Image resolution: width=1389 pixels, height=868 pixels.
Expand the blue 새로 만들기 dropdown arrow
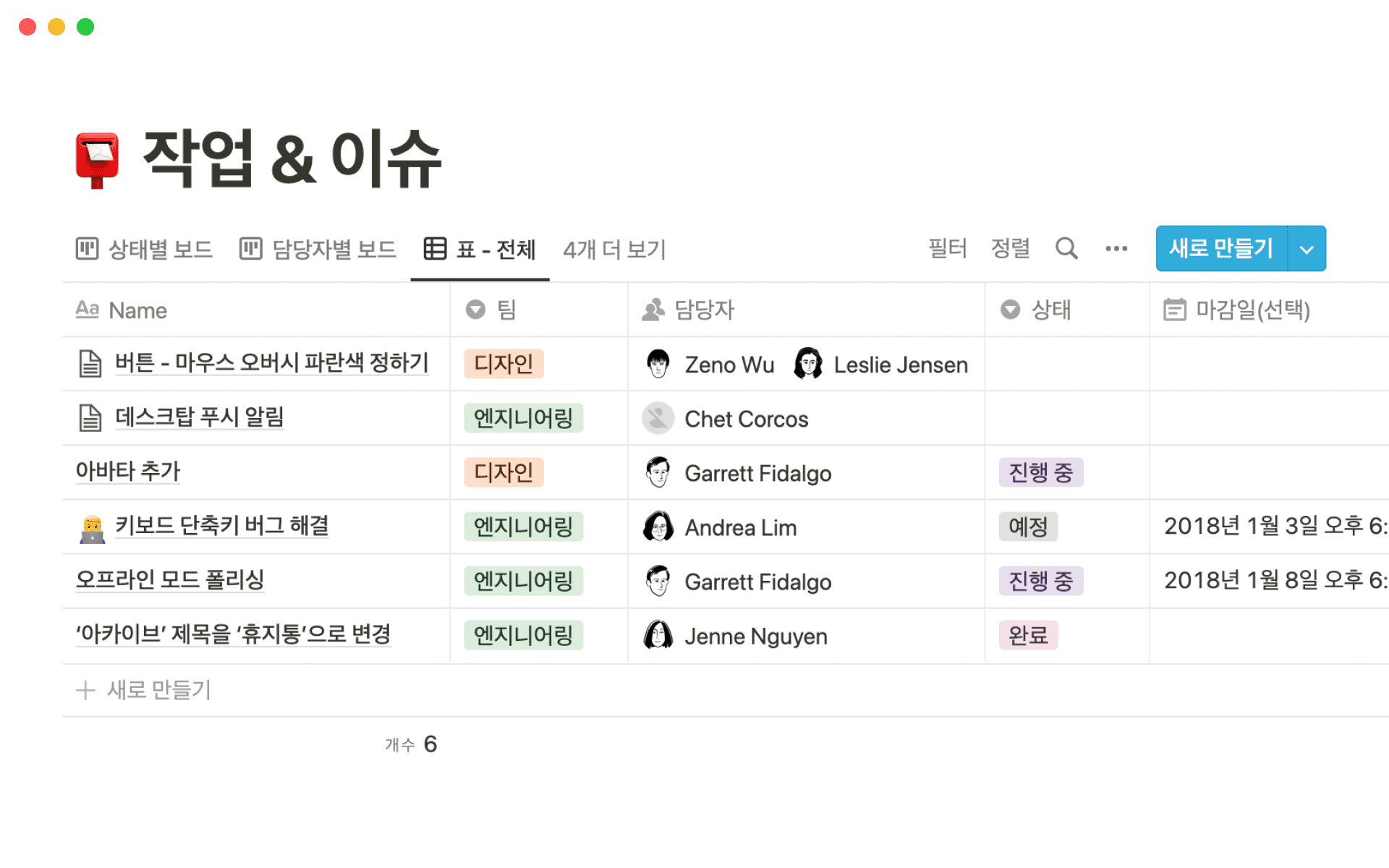click(x=1306, y=249)
